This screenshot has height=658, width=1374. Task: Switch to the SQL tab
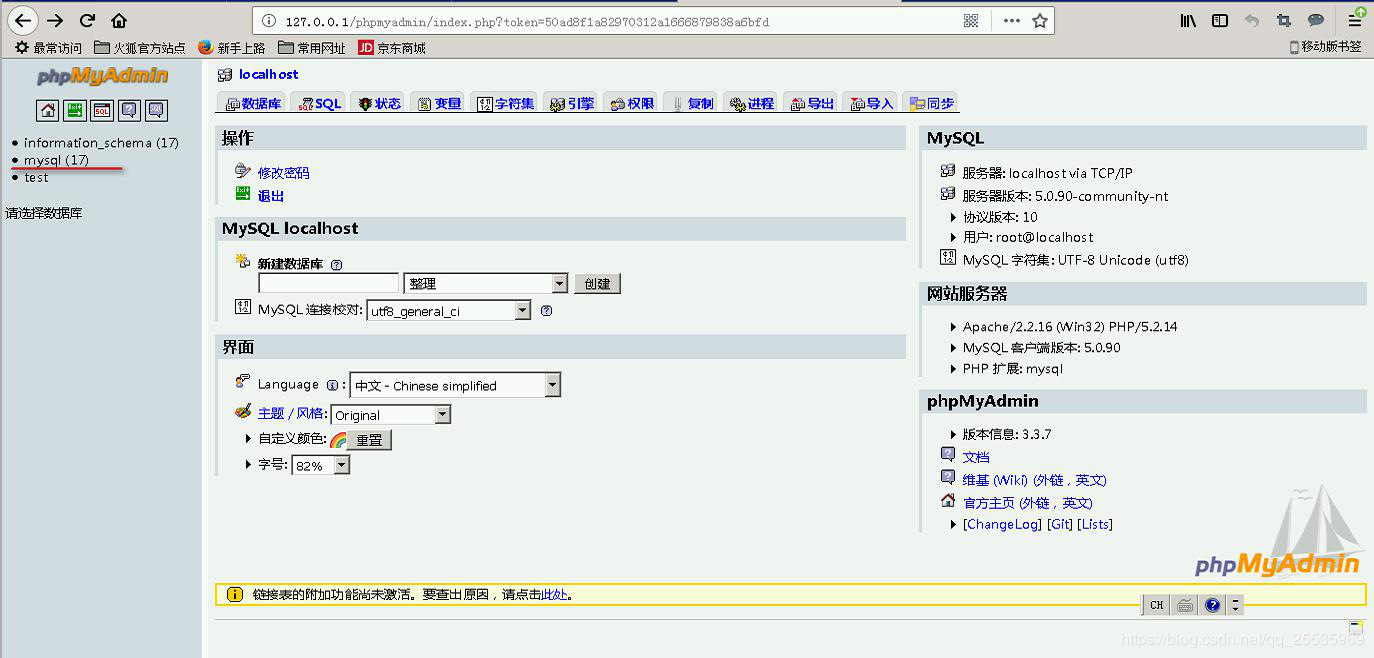[318, 103]
